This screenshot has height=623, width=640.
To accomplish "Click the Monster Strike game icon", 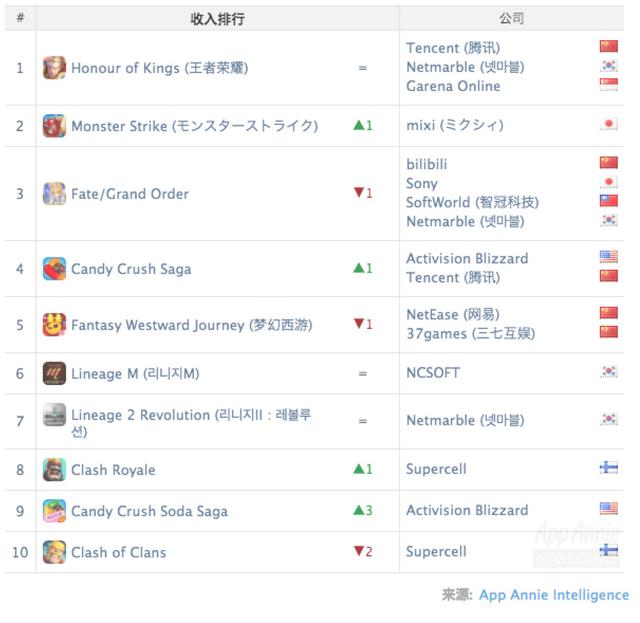I will pyautogui.click(x=54, y=126).
